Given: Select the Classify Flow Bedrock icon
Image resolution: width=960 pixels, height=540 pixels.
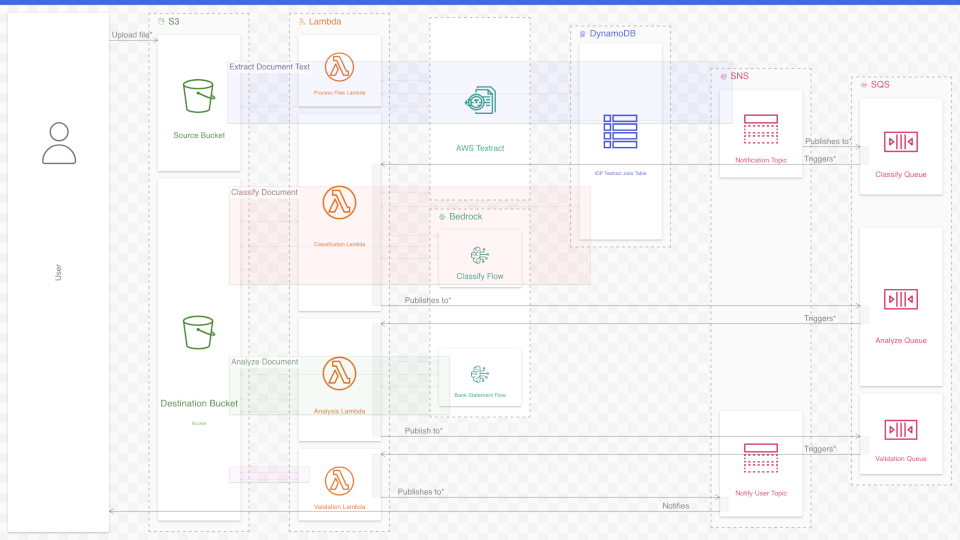Looking at the screenshot, I should [480, 255].
